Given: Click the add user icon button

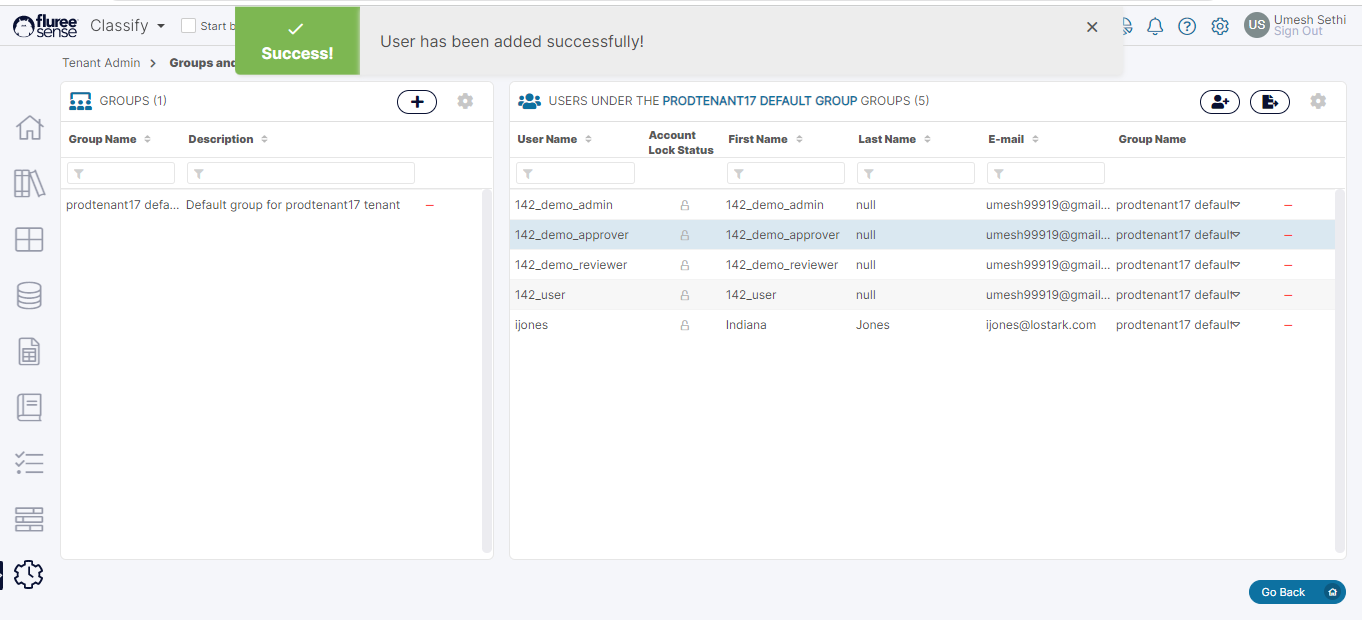Looking at the screenshot, I should coord(1219,101).
